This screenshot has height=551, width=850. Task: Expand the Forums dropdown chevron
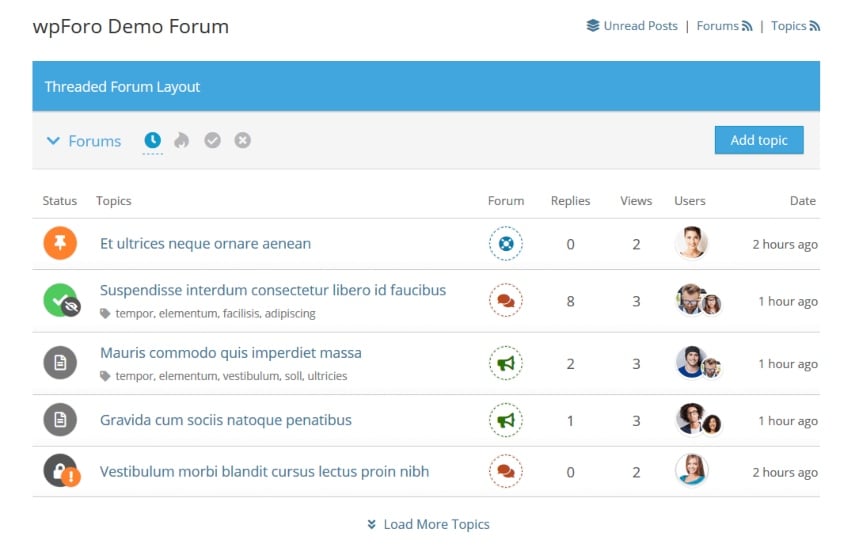(54, 141)
